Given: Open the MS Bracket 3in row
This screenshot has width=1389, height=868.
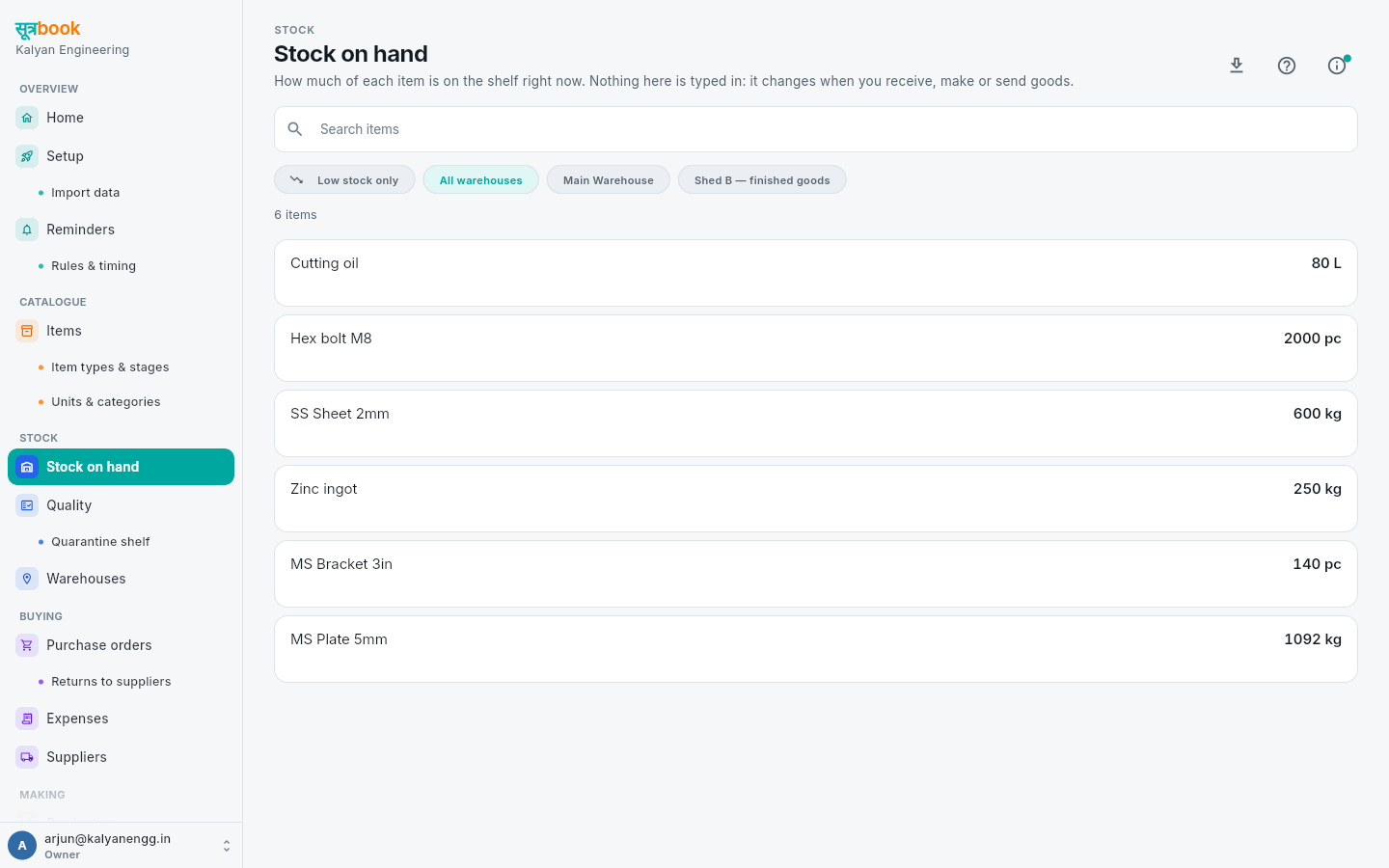Looking at the screenshot, I should (x=816, y=574).
